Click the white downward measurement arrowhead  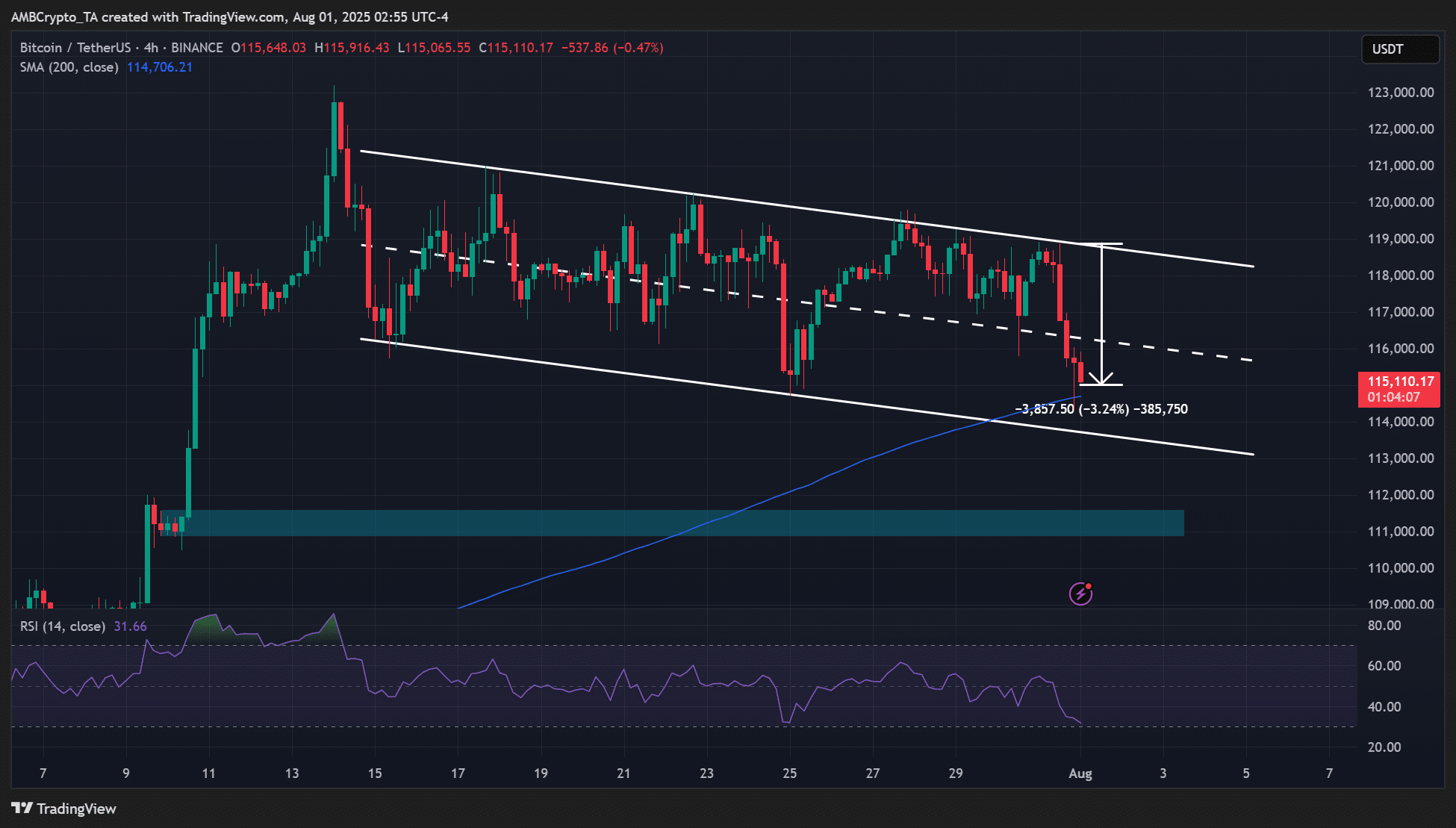[x=1101, y=378]
